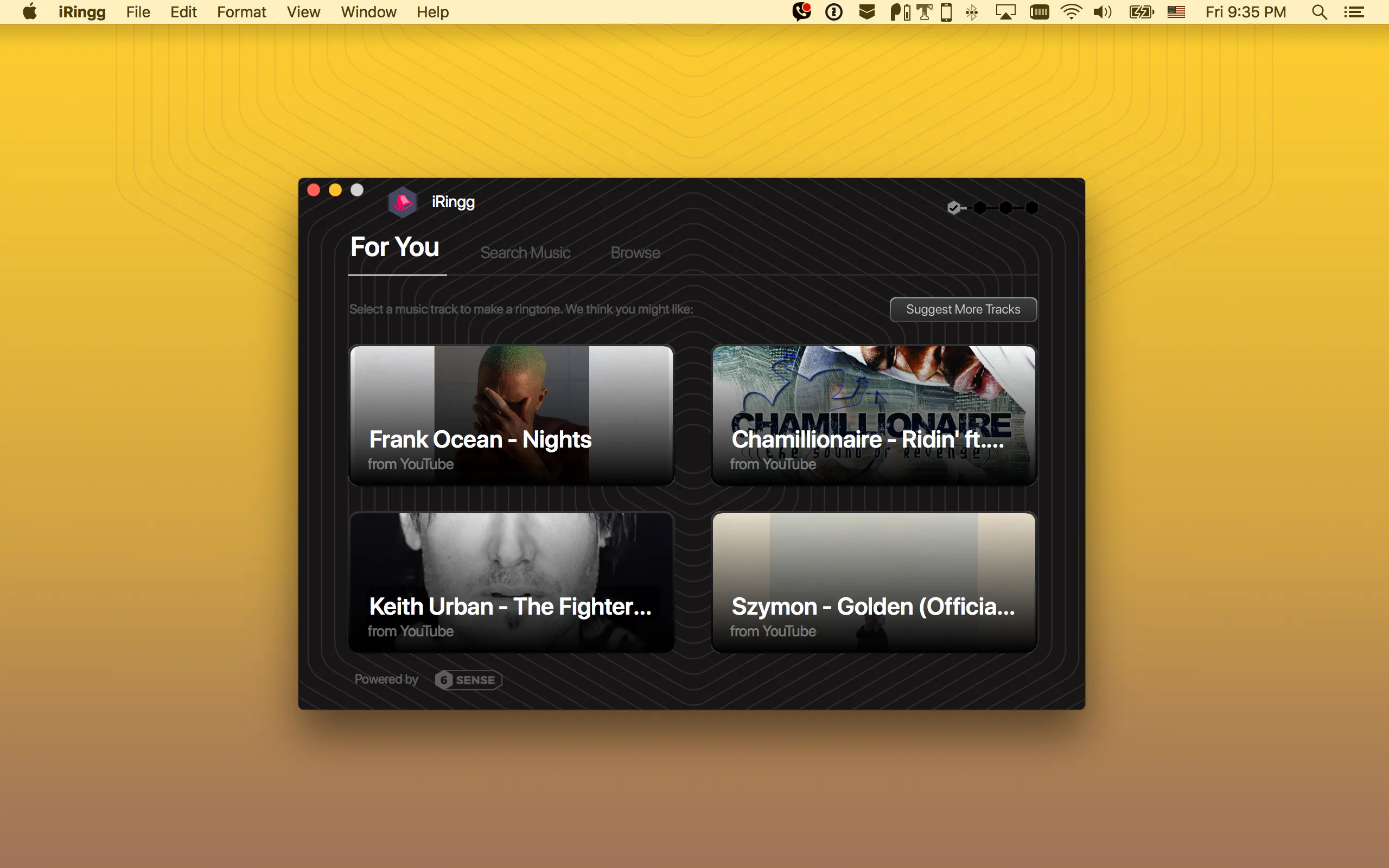Open the Wi-Fi status menu

pyautogui.click(x=1071, y=12)
